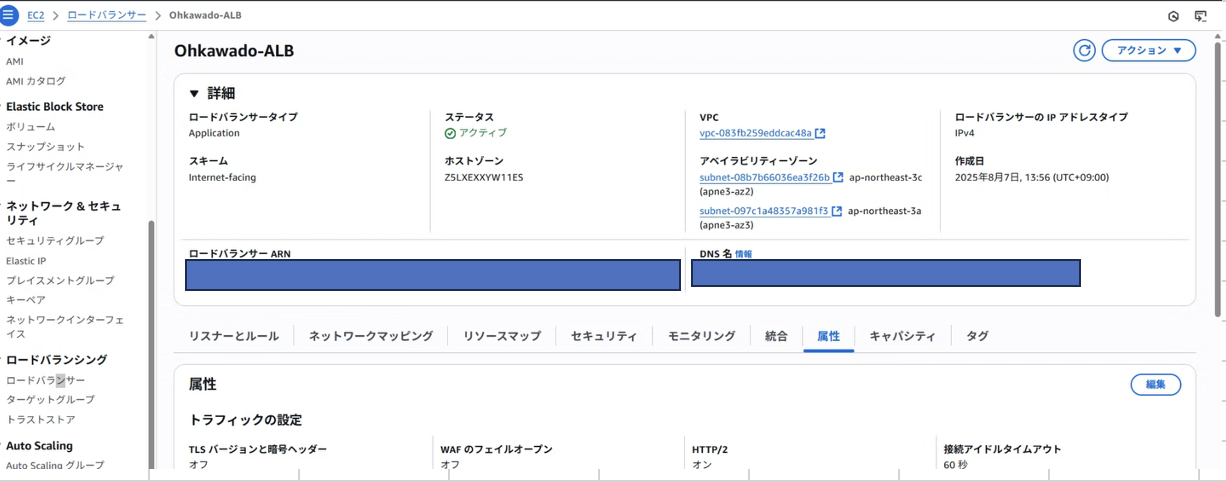
Task: Click external link icon beside subnet-08b7b66036ea3f26b
Action: click(839, 178)
